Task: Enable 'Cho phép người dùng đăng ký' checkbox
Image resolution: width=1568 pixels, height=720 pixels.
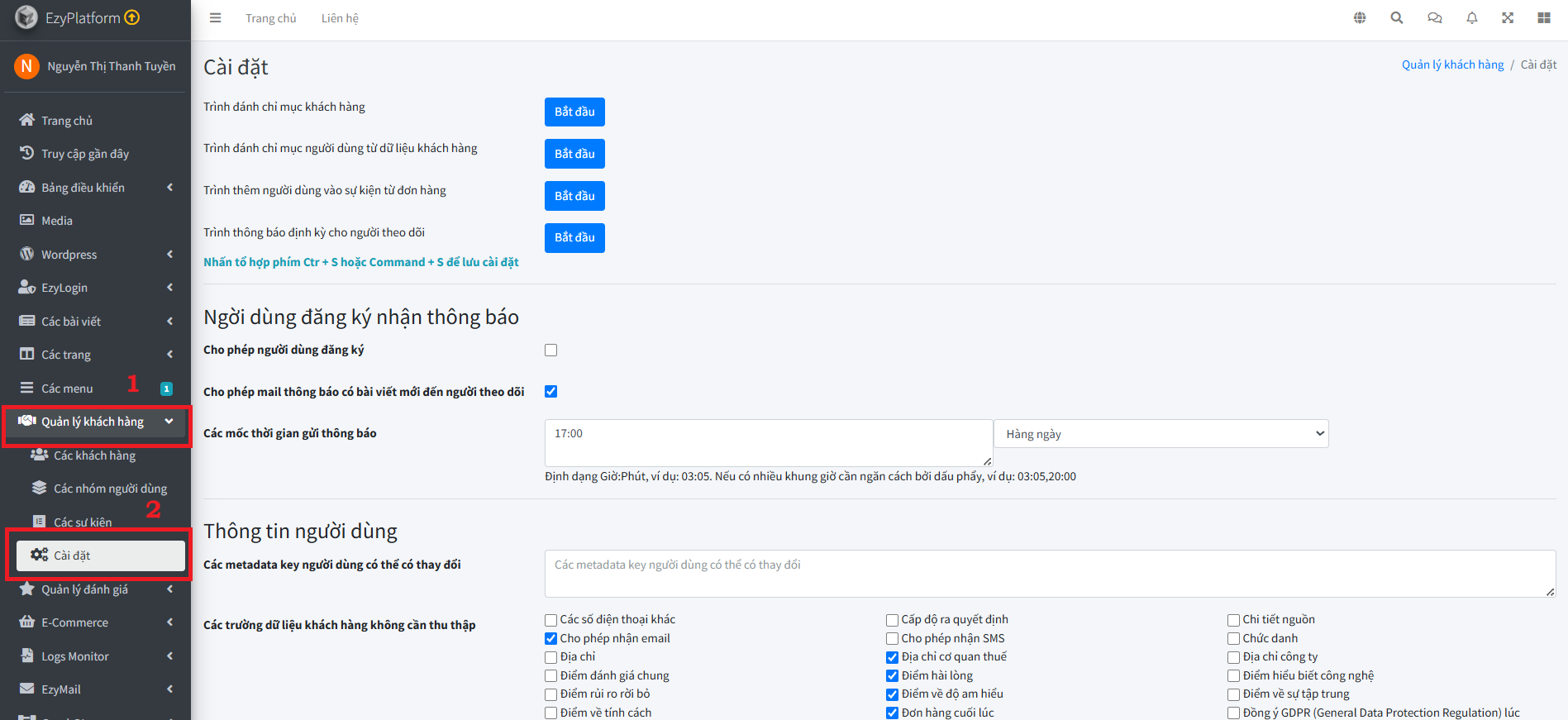Action: click(x=551, y=350)
